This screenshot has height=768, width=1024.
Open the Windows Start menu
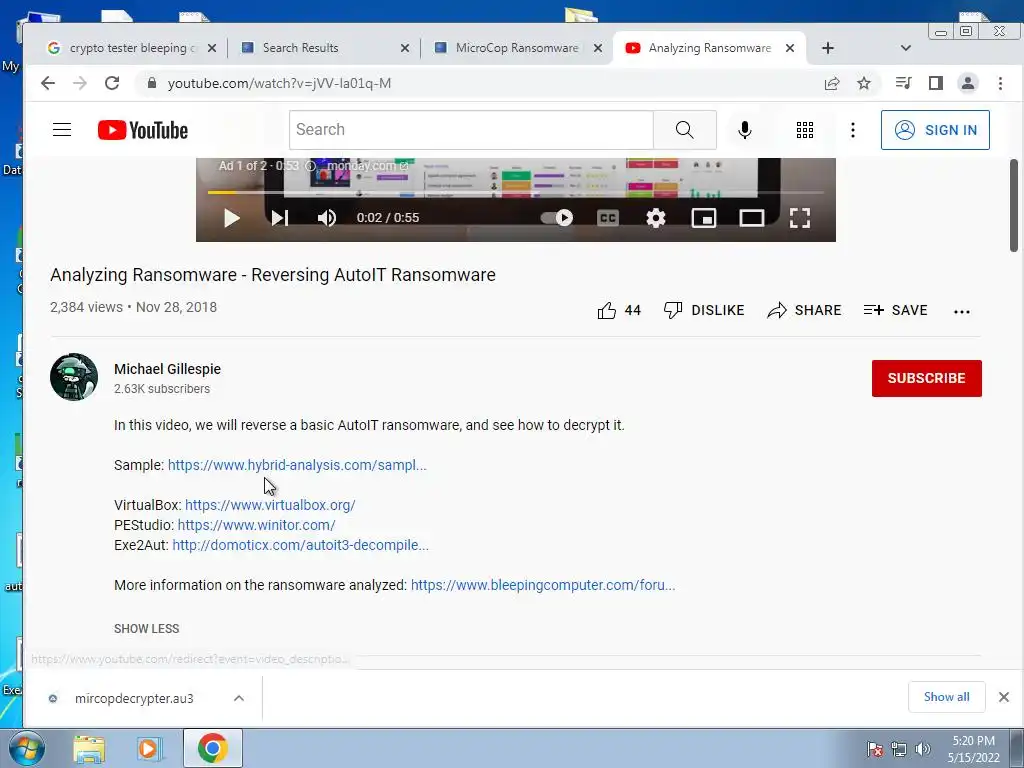(27, 748)
